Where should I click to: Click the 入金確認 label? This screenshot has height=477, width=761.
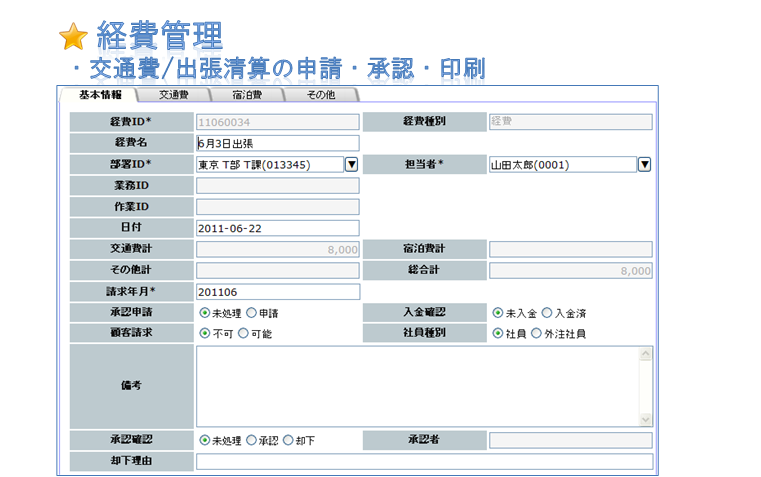[424, 312]
